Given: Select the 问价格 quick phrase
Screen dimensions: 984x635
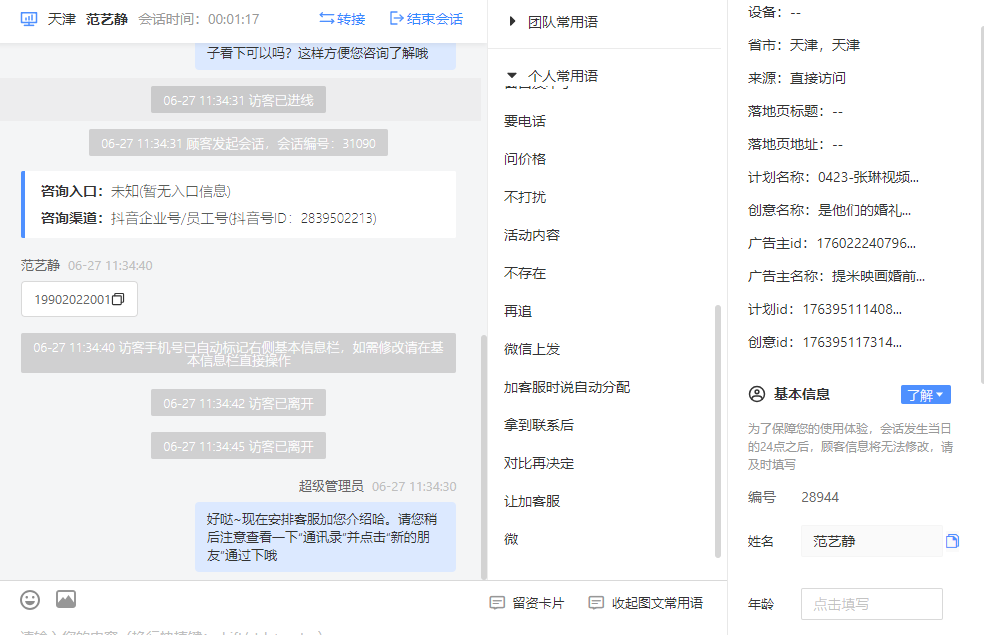Looking at the screenshot, I should [525, 159].
